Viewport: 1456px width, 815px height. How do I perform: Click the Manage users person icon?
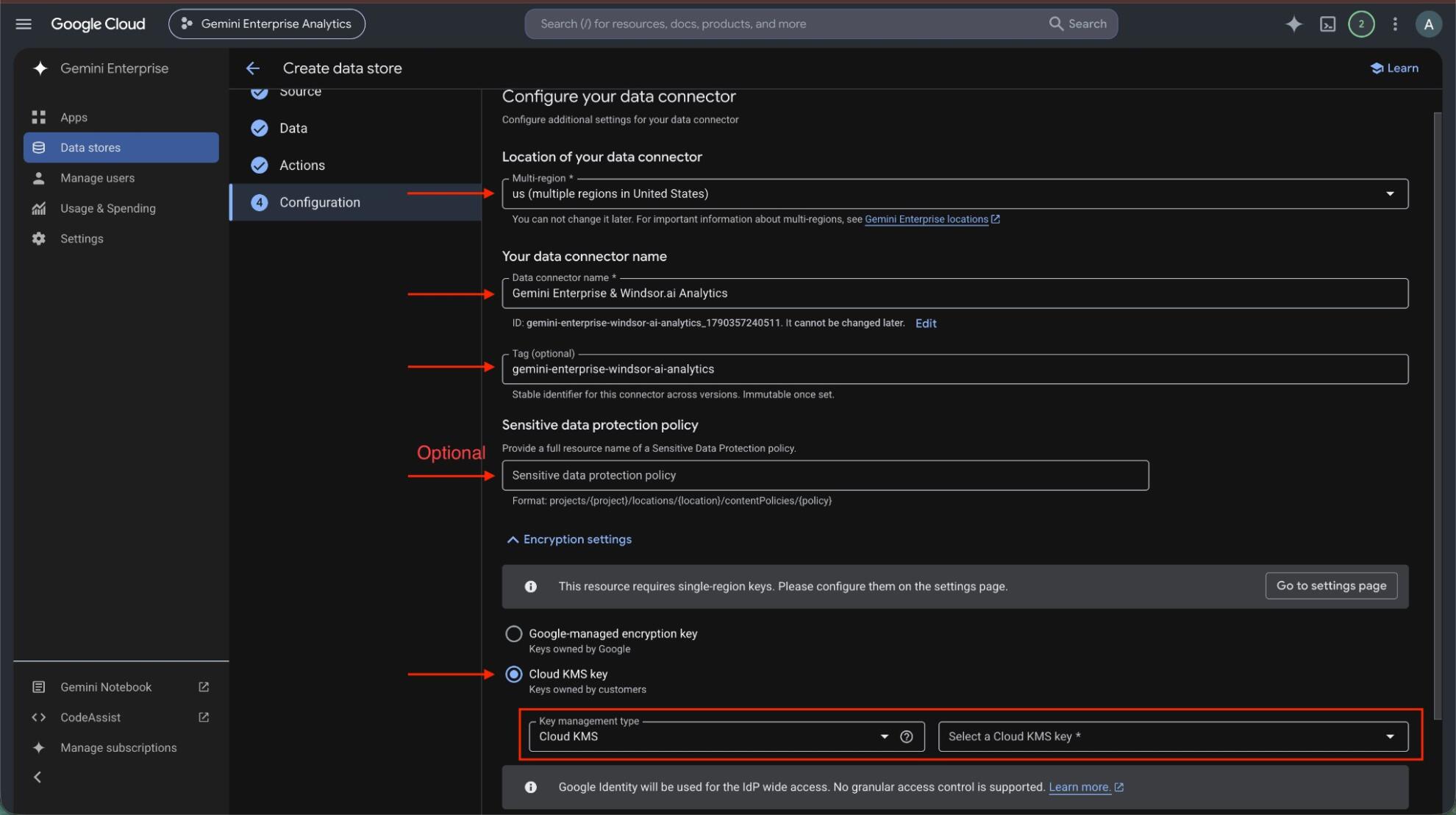coord(39,178)
